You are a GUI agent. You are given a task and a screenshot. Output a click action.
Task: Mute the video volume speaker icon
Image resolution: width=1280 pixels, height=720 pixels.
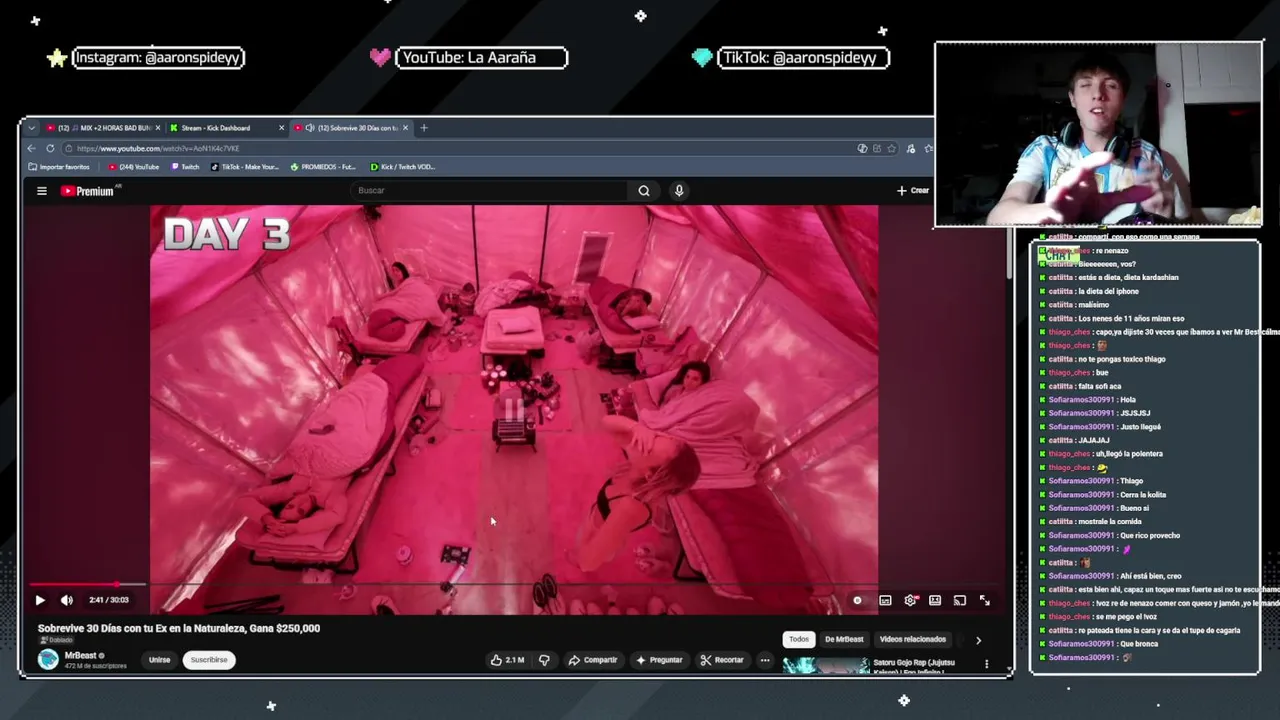point(67,600)
